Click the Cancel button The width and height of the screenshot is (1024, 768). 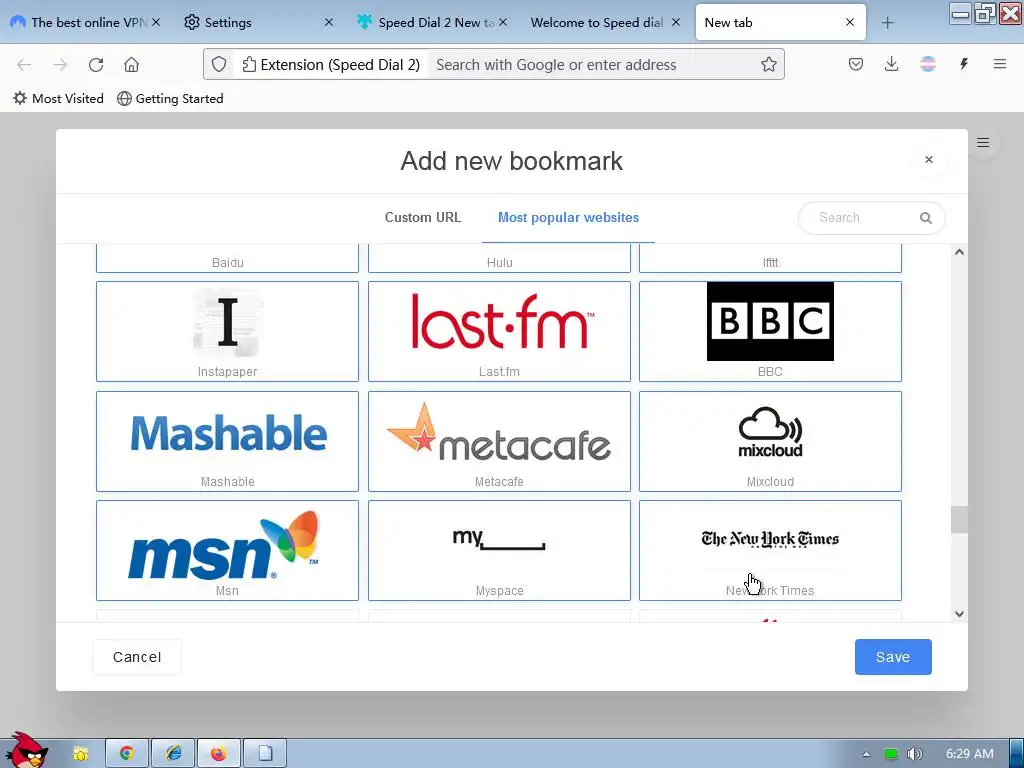point(137,657)
